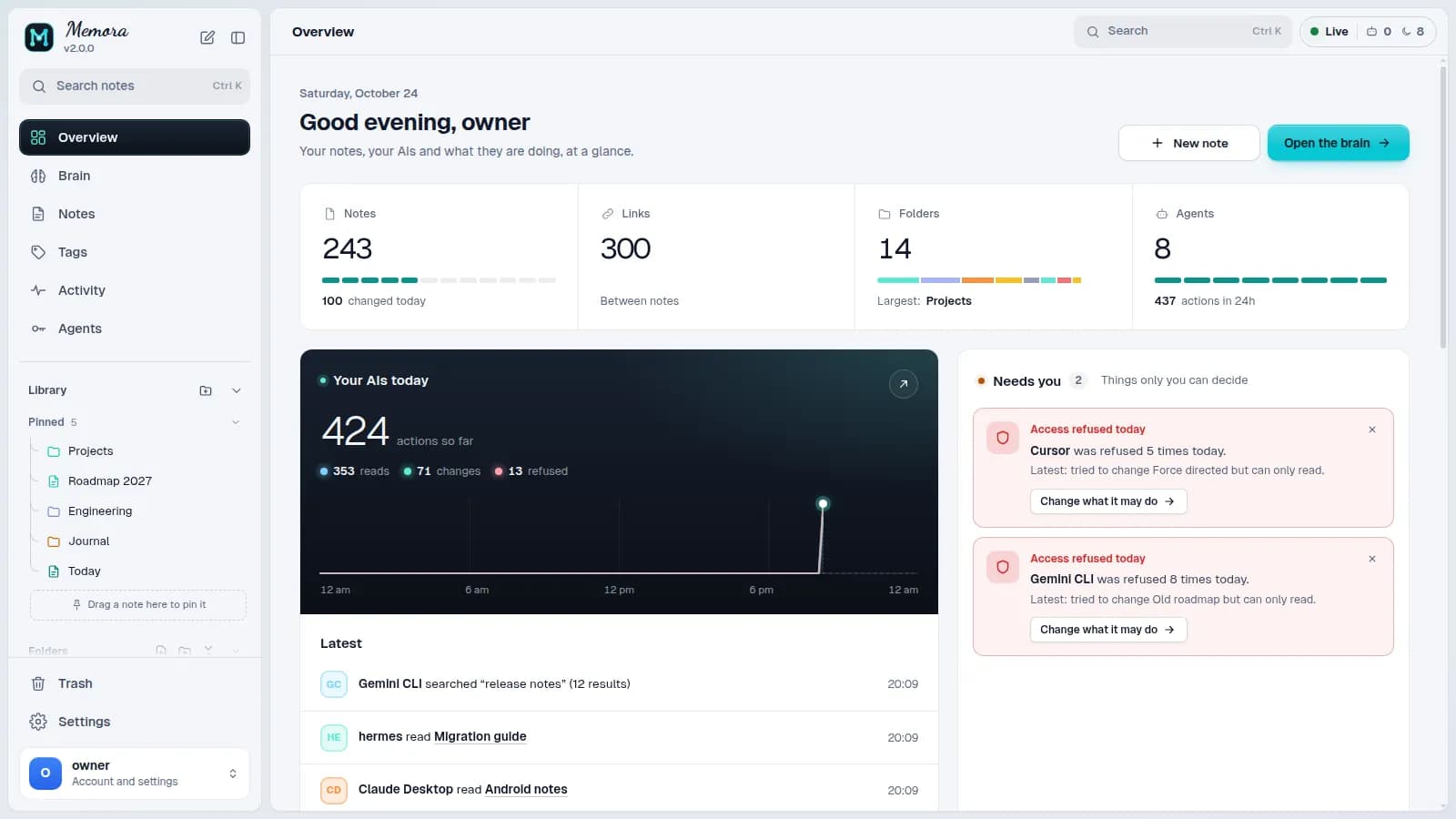
Task: Click the New note button
Action: pyautogui.click(x=1189, y=143)
